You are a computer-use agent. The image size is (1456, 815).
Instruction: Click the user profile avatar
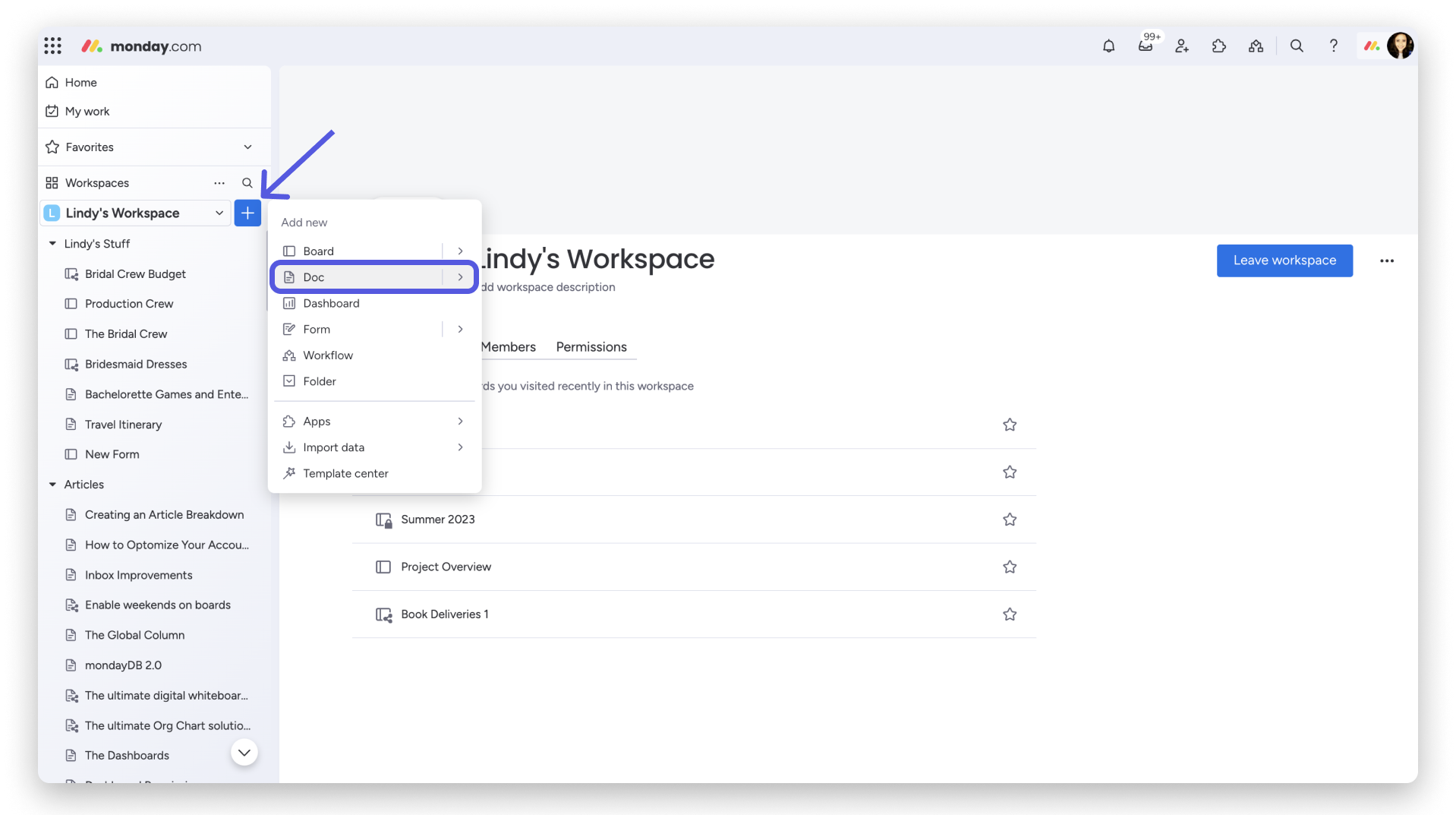click(x=1400, y=46)
